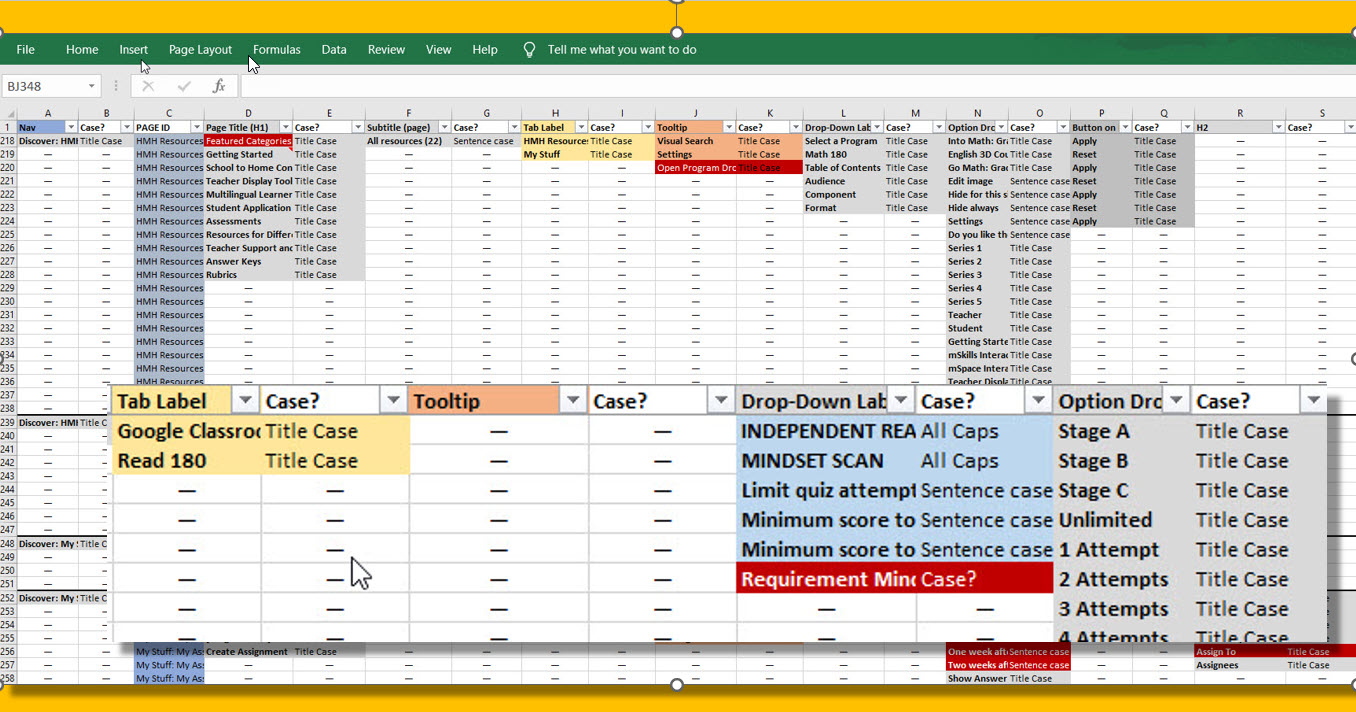
Task: Open the Button on column filter dropdown
Action: (x=1124, y=128)
